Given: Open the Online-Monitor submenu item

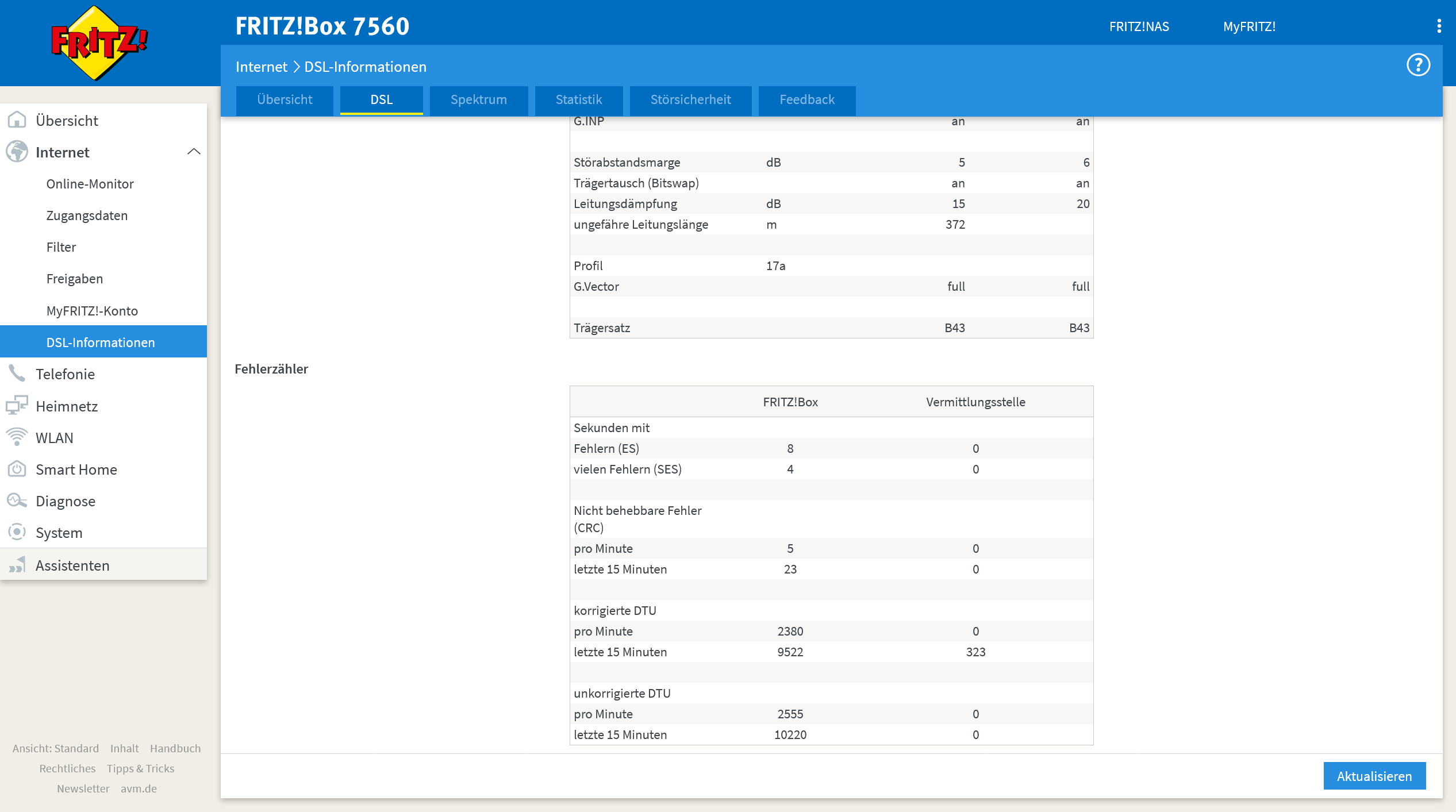Looking at the screenshot, I should [x=90, y=184].
